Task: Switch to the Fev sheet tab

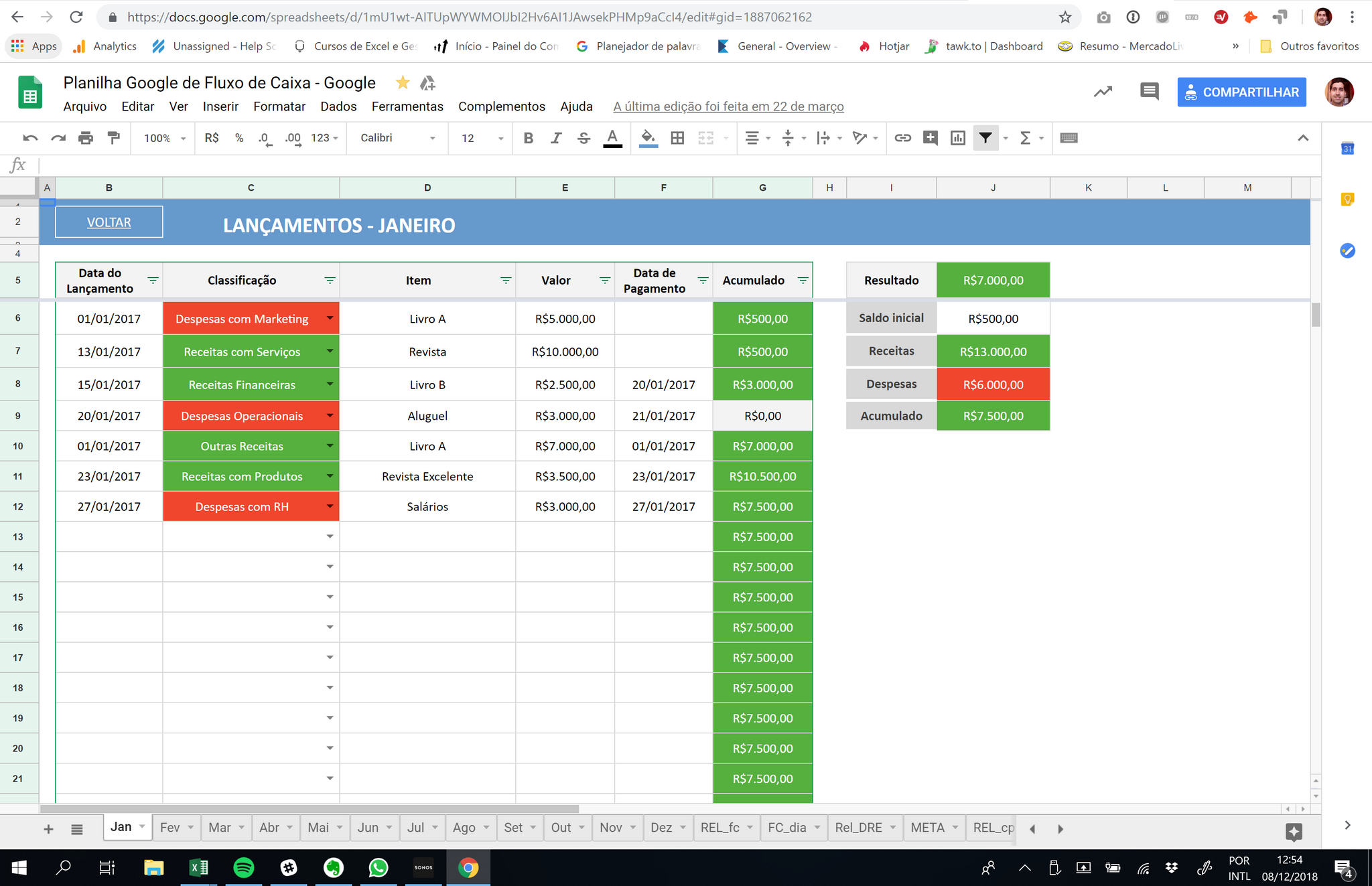Action: [170, 828]
